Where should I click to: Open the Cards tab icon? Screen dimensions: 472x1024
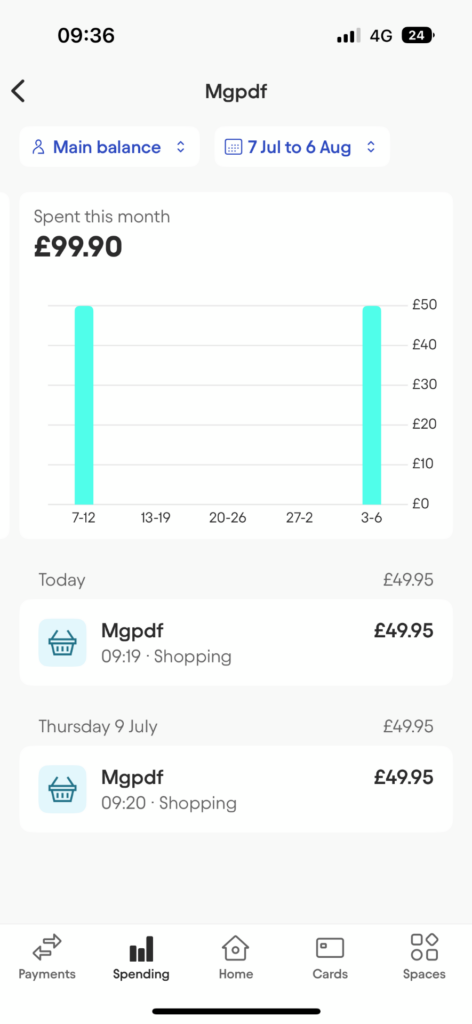tap(330, 948)
